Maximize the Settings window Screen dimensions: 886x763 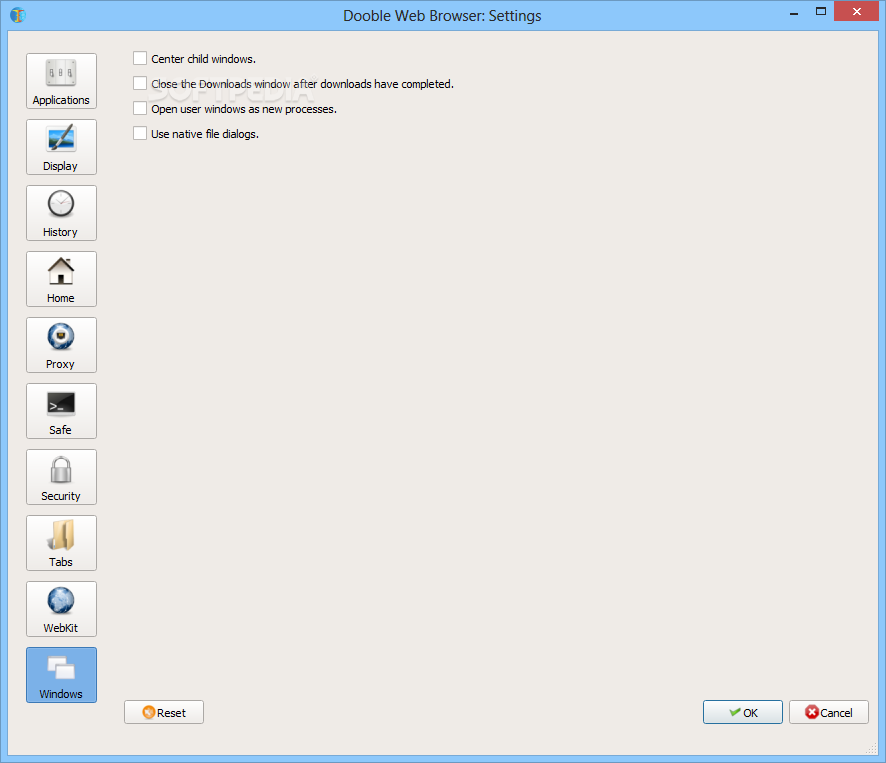[820, 11]
